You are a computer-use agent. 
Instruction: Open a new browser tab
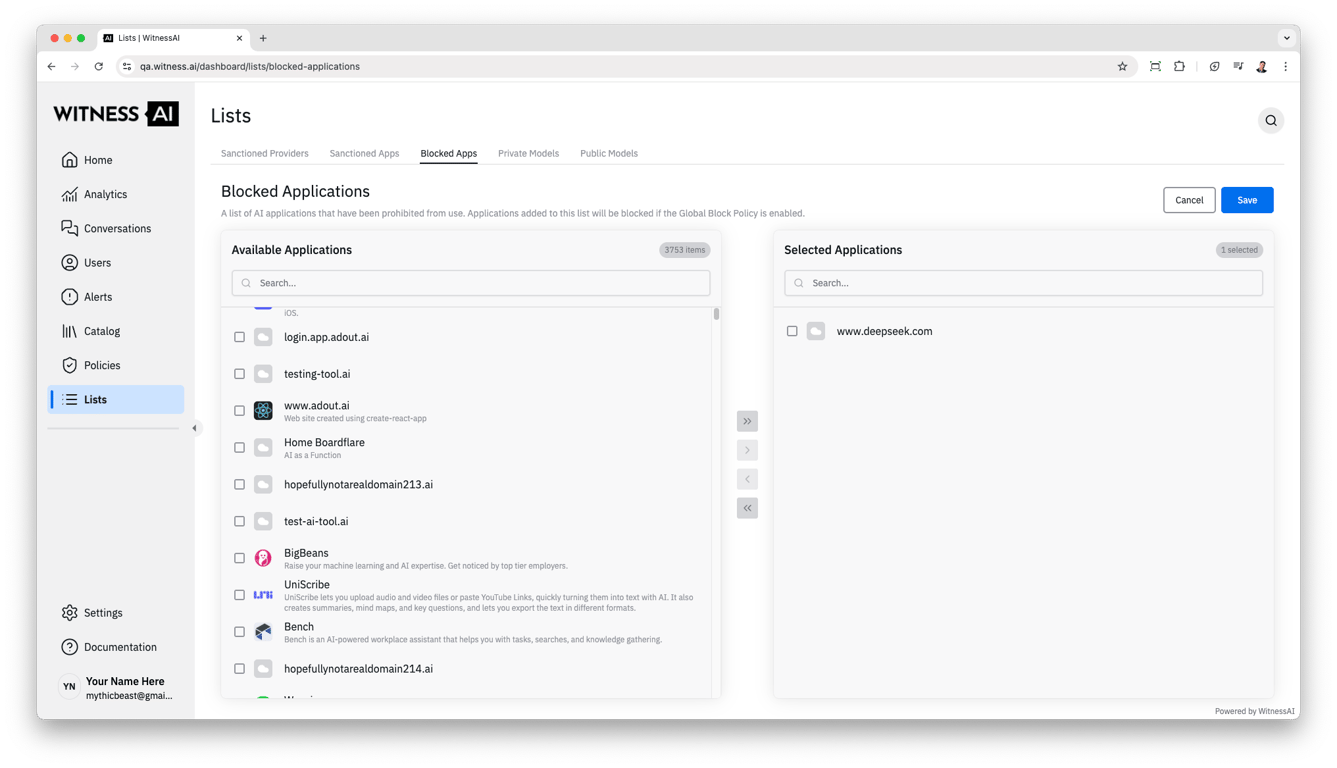click(263, 38)
